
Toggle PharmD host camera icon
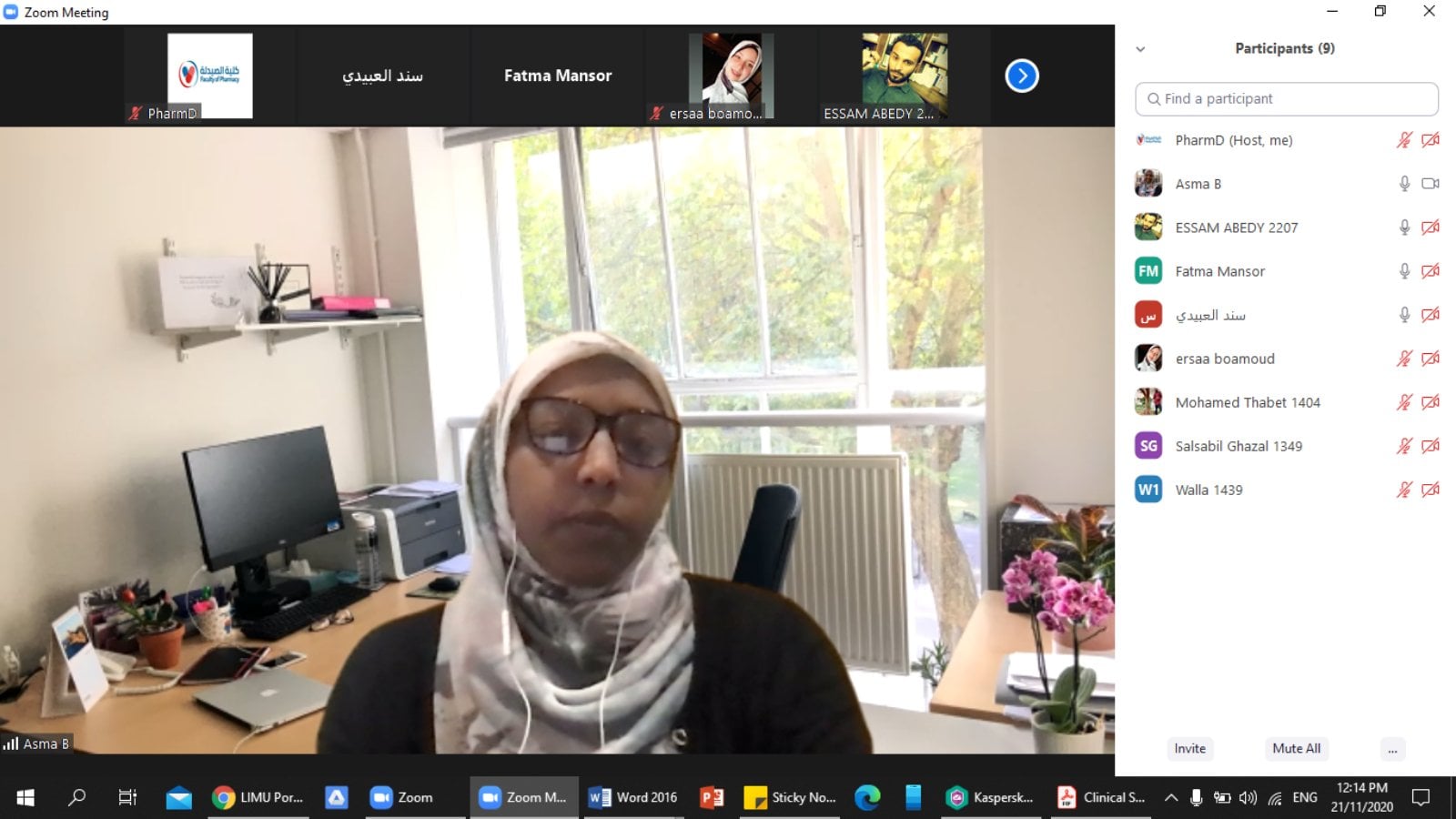pyautogui.click(x=1431, y=140)
